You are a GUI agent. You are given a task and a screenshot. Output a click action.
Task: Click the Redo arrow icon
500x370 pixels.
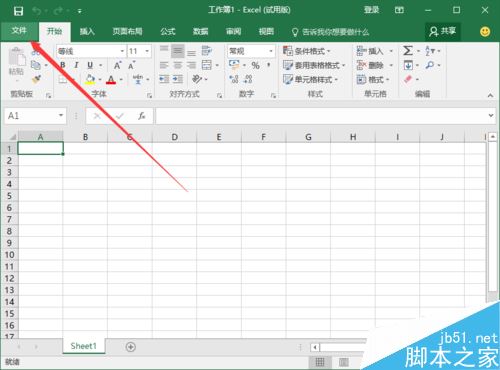[x=58, y=11]
